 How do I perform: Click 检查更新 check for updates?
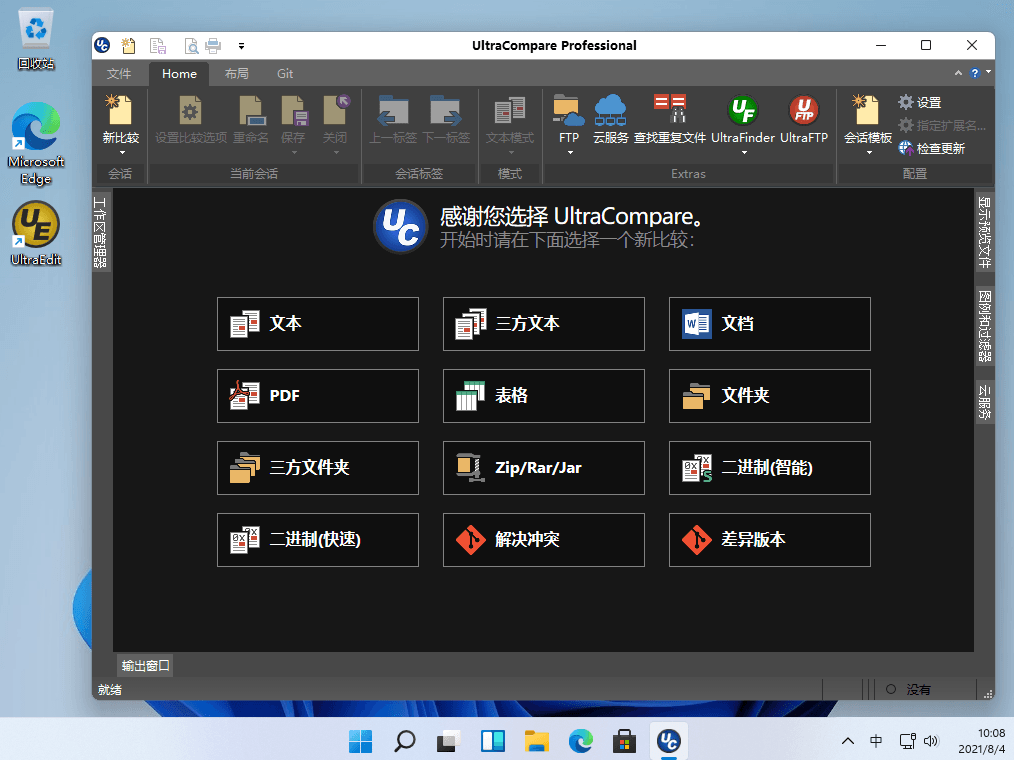pyautogui.click(x=932, y=148)
